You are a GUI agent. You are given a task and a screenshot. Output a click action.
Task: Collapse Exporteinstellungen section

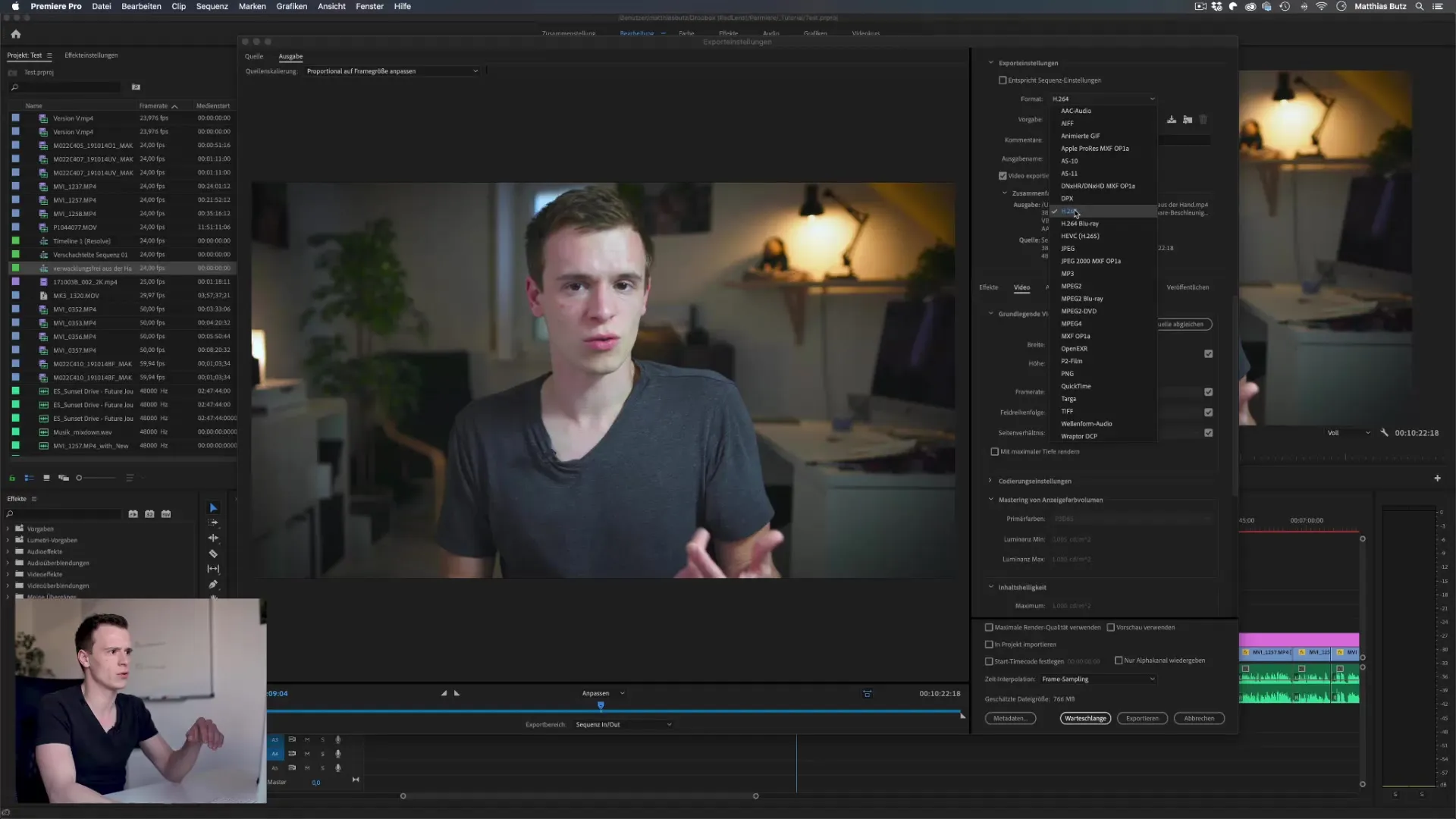coord(990,63)
